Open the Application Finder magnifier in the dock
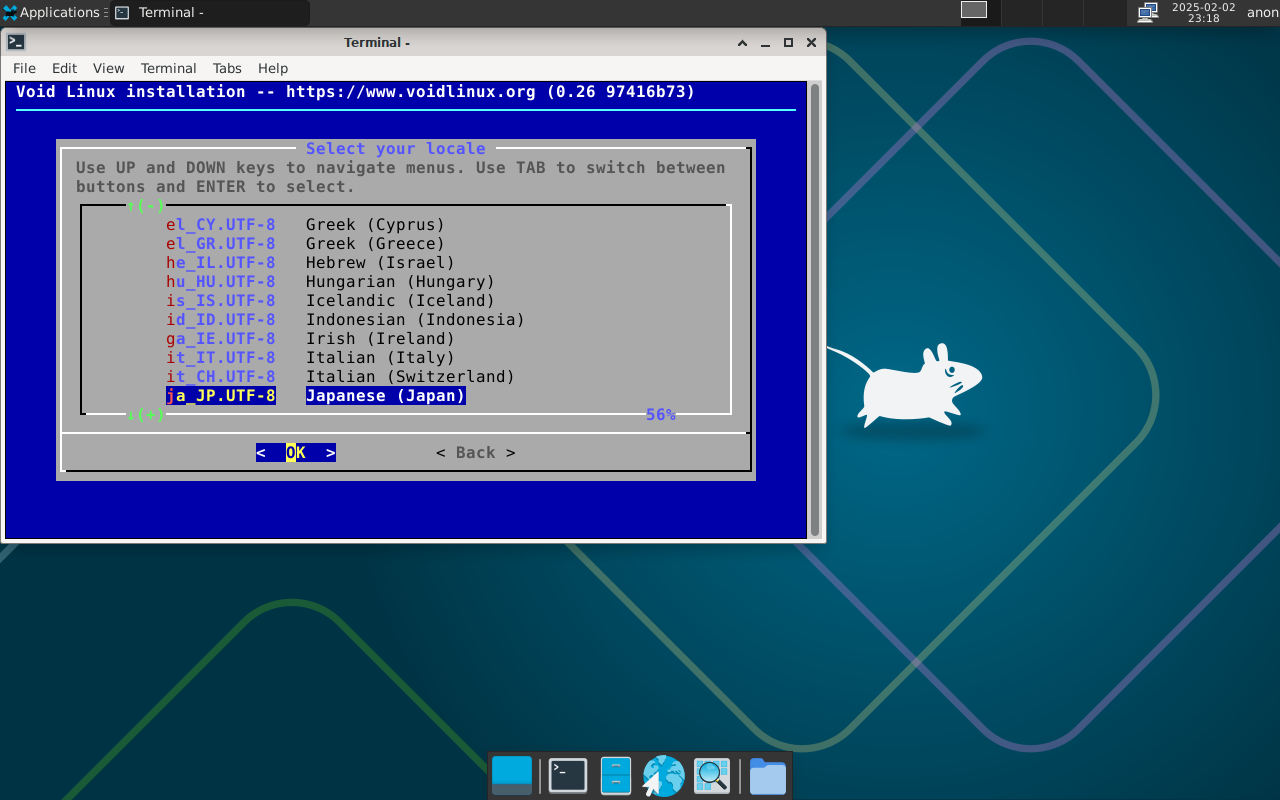 point(712,776)
